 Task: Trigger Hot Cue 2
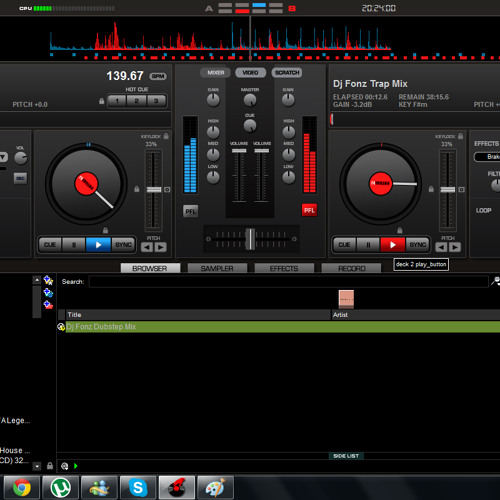(136, 101)
